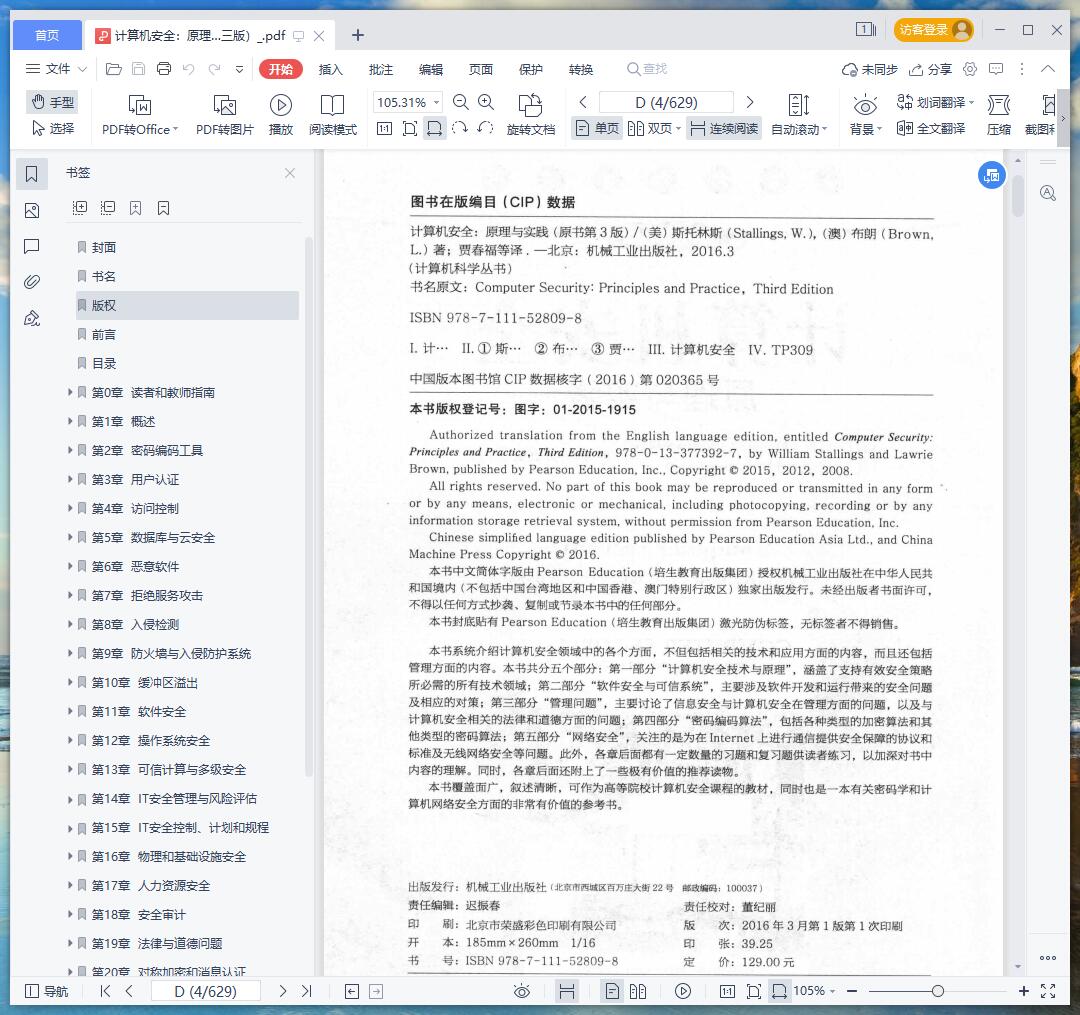Viewport: 1080px width, 1015px height.
Task: Expand 第17章 人力资源安全 bookmark
Action: 70,885
